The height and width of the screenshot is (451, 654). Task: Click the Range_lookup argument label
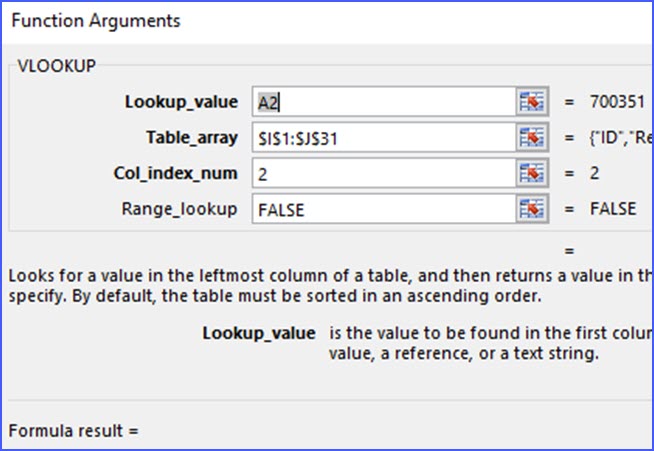(x=180, y=209)
